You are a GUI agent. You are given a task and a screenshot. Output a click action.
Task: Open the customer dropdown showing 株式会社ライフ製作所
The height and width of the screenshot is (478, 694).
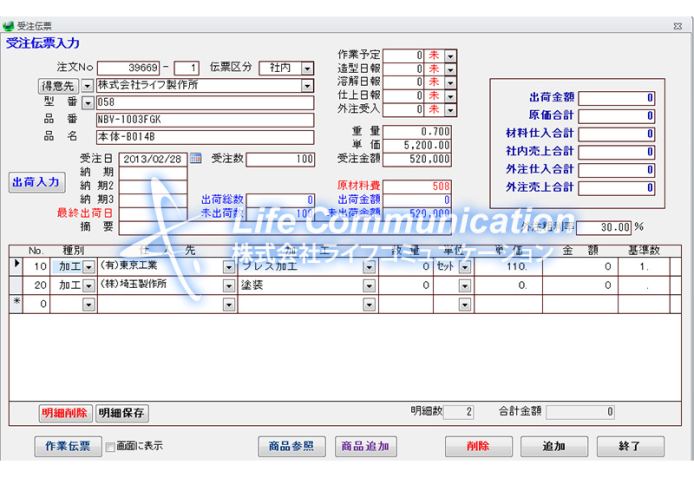(x=307, y=86)
